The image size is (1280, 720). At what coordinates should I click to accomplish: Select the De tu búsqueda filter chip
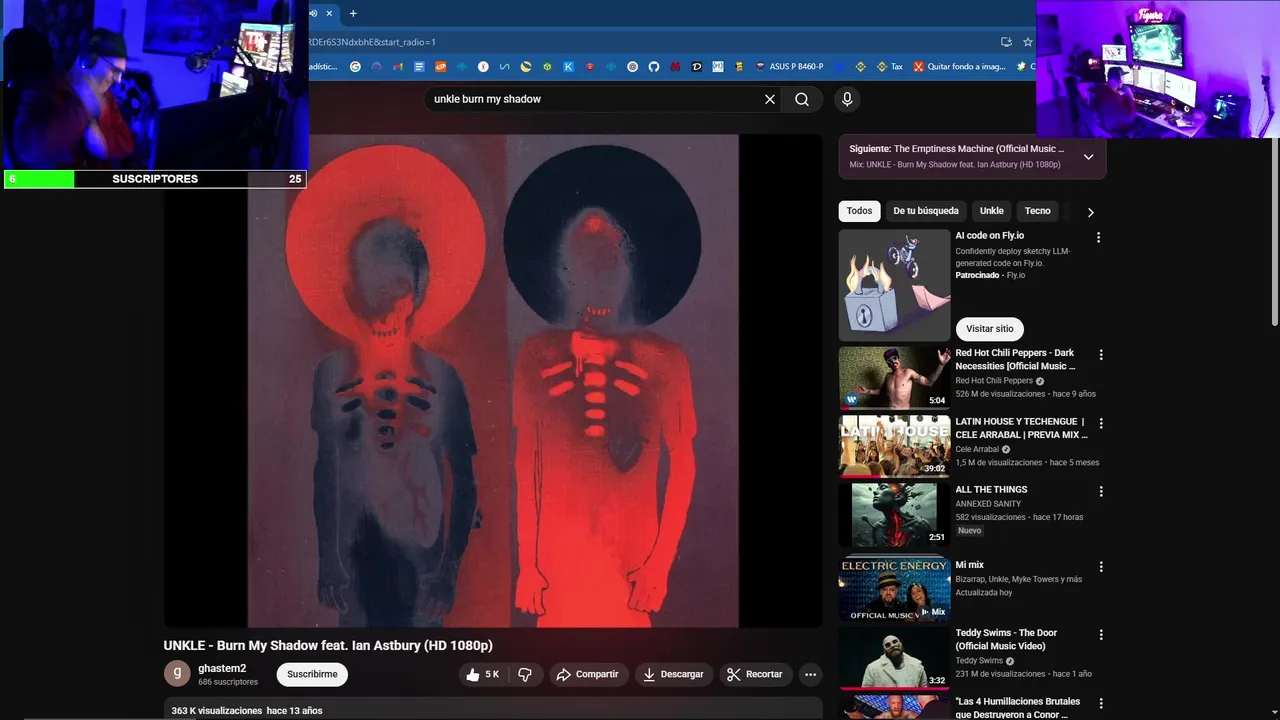[926, 211]
